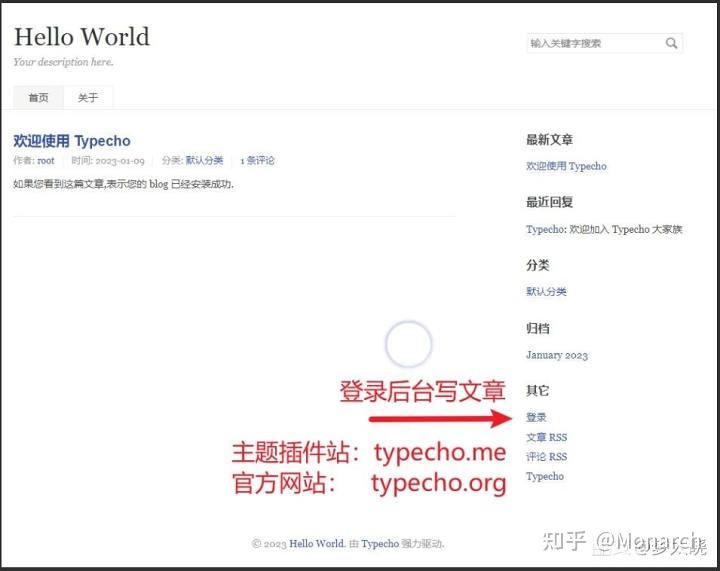Viewport: 720px width, 571px height.
Task: Open the 1 条评论 link
Action: 257,161
